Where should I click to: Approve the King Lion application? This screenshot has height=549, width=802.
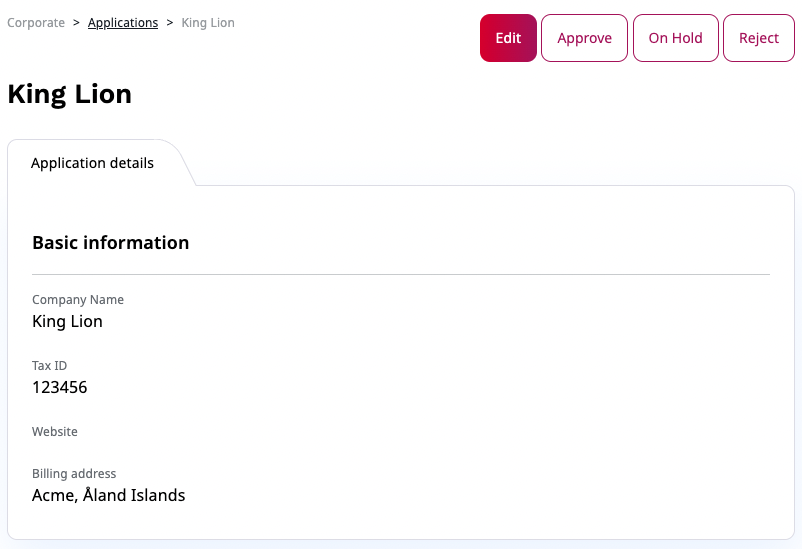tap(584, 38)
